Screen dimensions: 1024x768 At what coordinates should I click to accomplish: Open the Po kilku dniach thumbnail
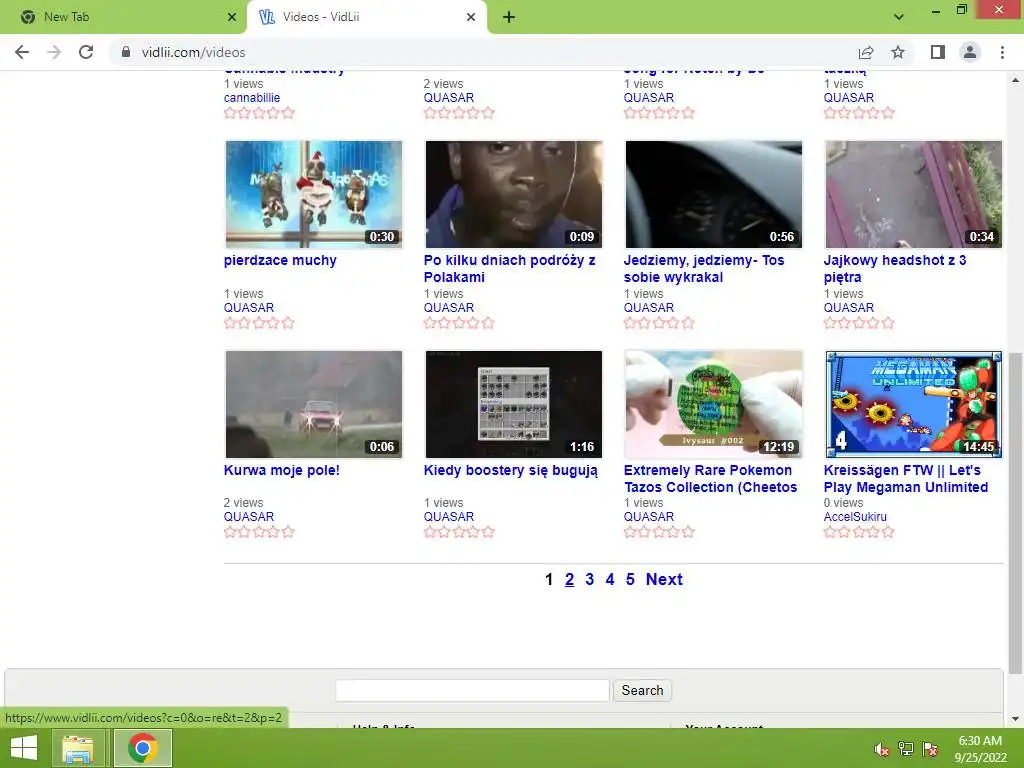(x=513, y=195)
